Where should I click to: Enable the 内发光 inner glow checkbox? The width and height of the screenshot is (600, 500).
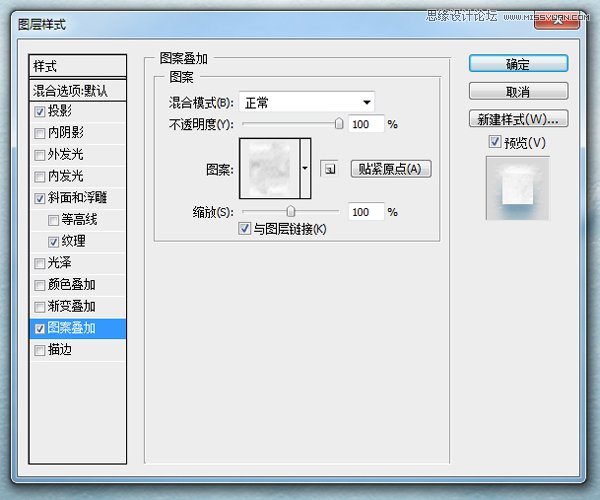pyautogui.click(x=40, y=177)
